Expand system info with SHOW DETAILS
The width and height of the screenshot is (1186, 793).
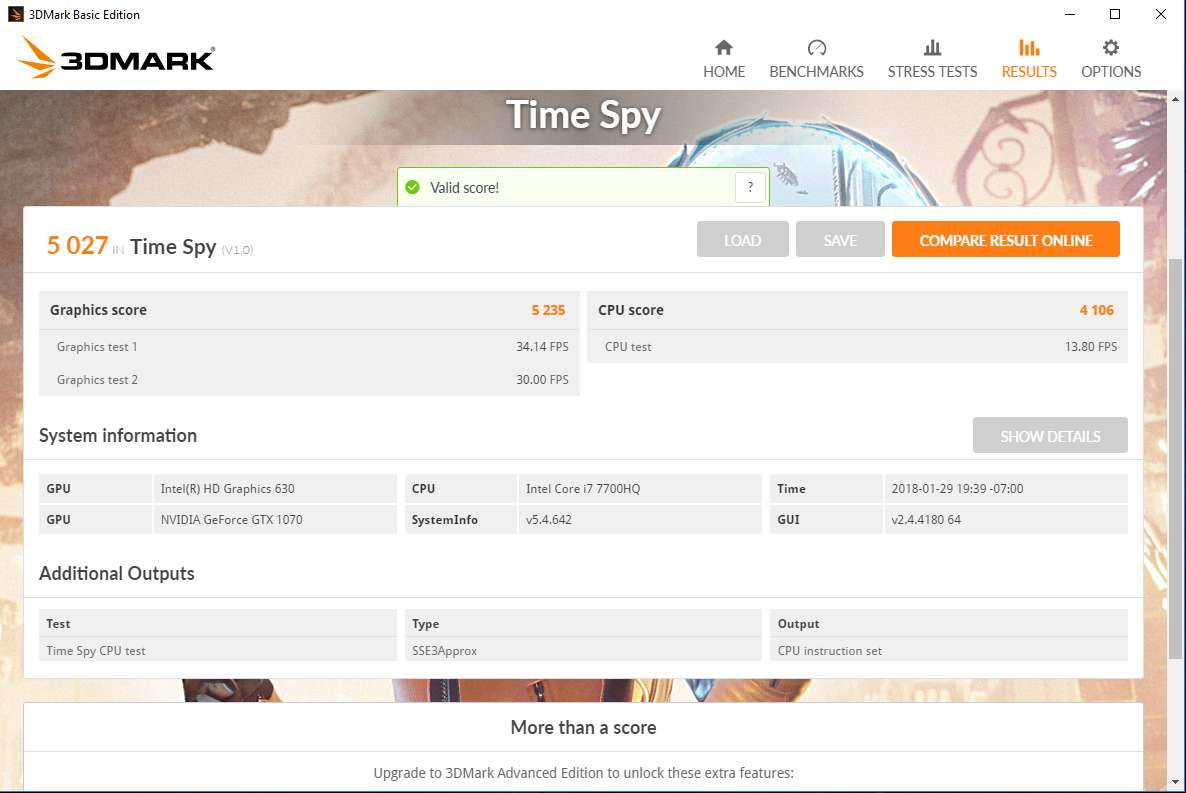pos(1050,436)
